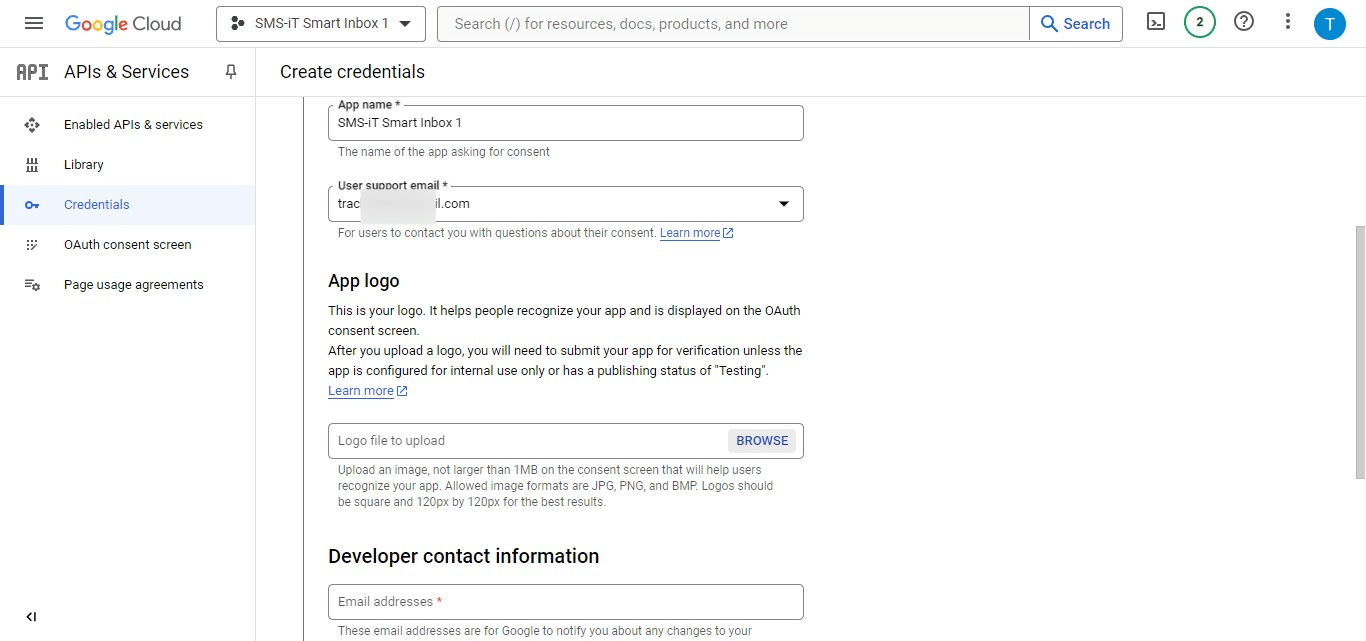Open the SMS-iT Smart Inbox 1 project picker
Screen dimensions: 1366x641
pyautogui.click(x=320, y=24)
